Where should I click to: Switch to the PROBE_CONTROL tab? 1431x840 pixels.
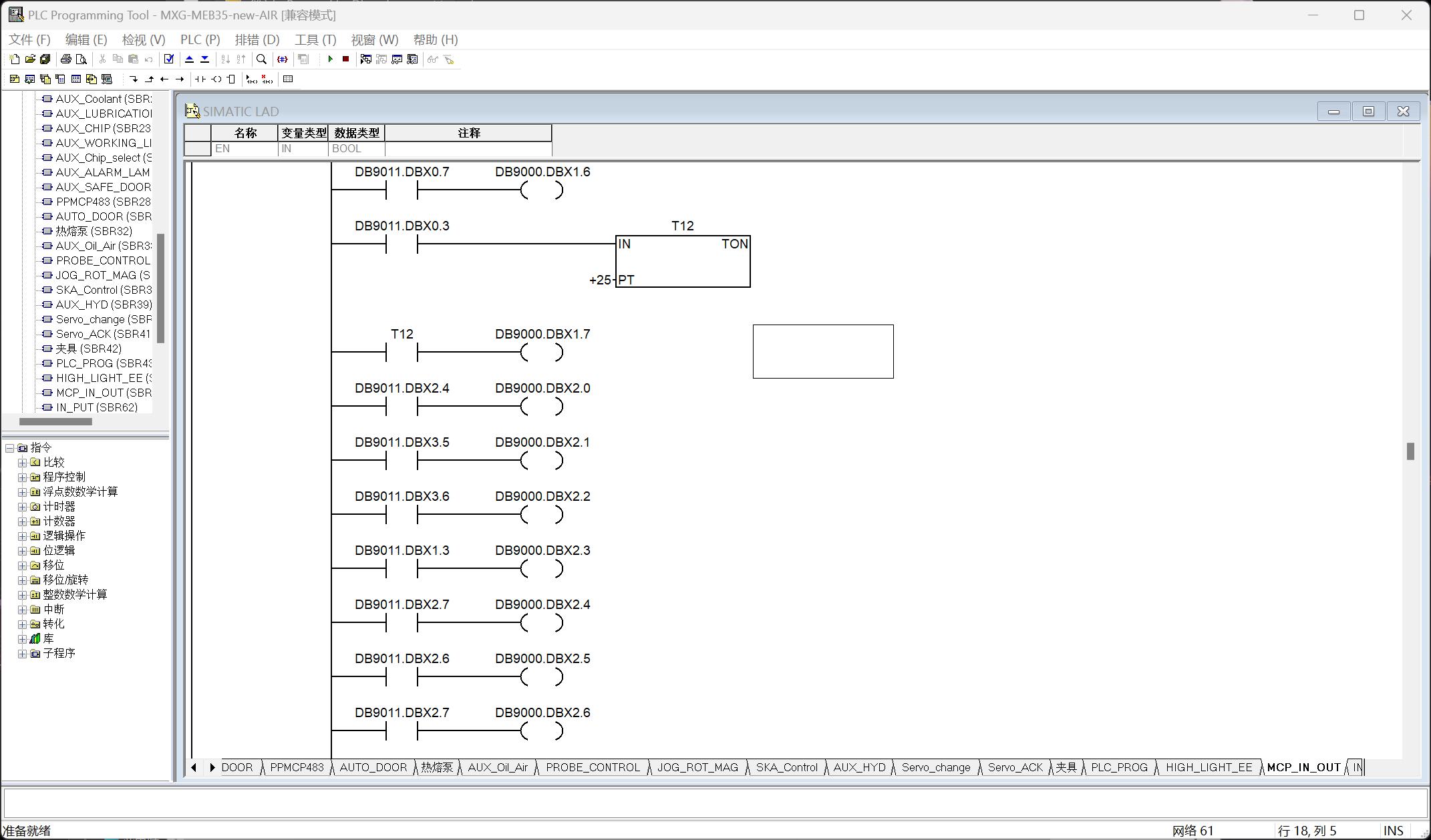593,768
